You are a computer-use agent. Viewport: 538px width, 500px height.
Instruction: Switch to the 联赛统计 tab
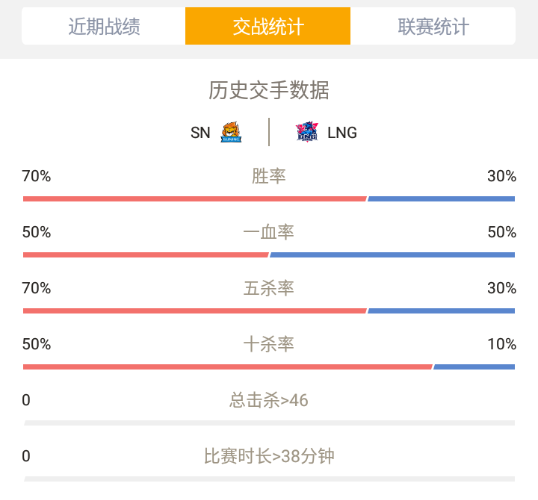click(x=433, y=26)
